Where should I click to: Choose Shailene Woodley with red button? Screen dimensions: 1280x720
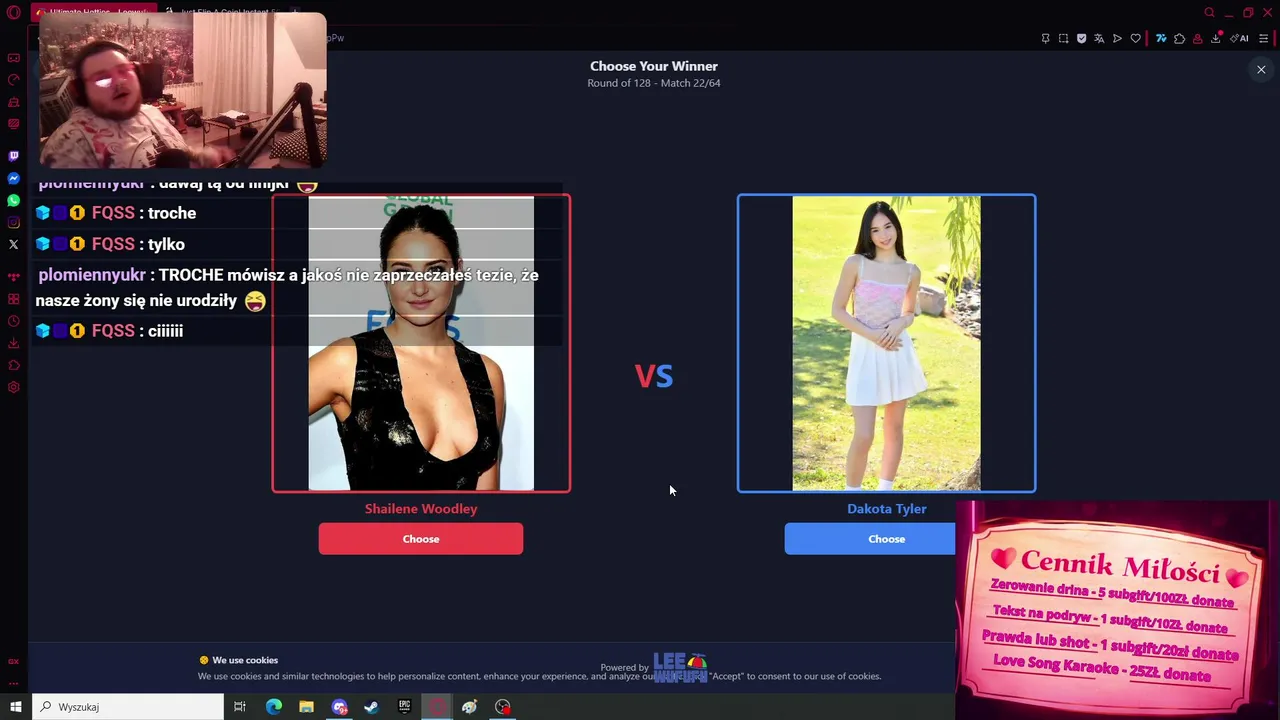[421, 539]
